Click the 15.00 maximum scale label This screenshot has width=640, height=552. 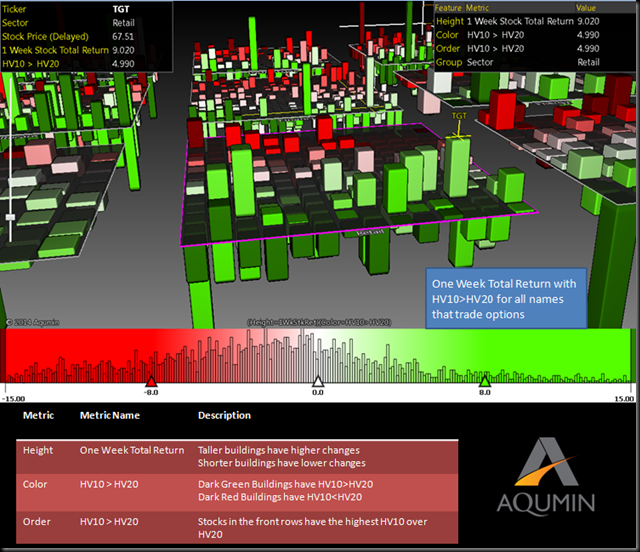(624, 399)
